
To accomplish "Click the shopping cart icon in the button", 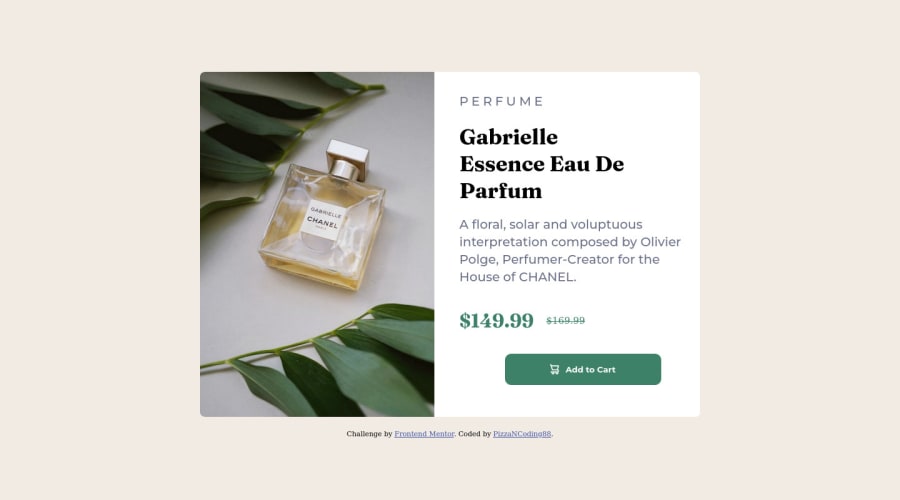I will pos(554,369).
